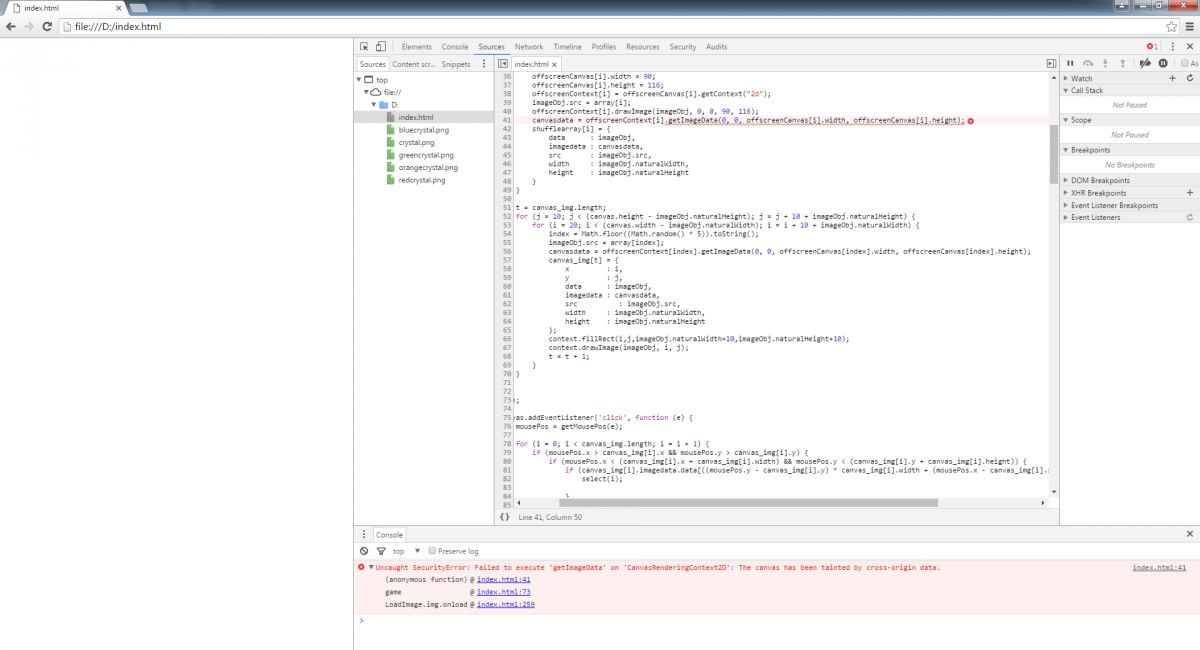Collapse the D: folder in file tree
1200x650 pixels.
point(375,105)
